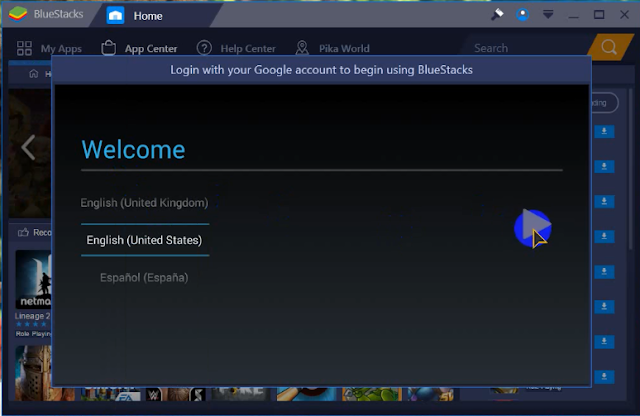Open the knight game thumbnail below Lineage 2
This screenshot has width=640, height=416.
coord(33,373)
